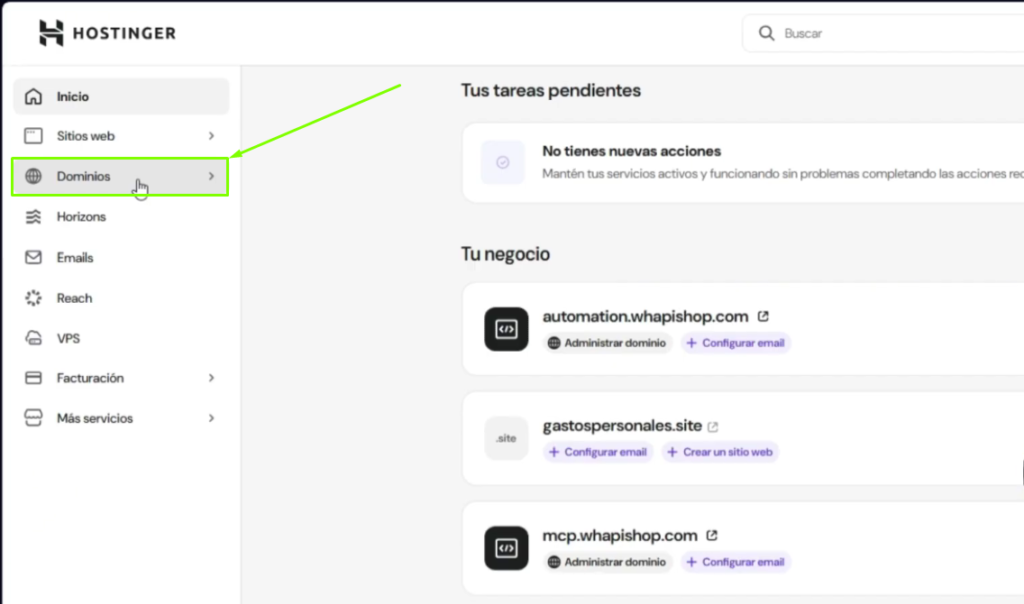
Task: Open external link icon beside gastospersonales.site
Action: point(713,426)
